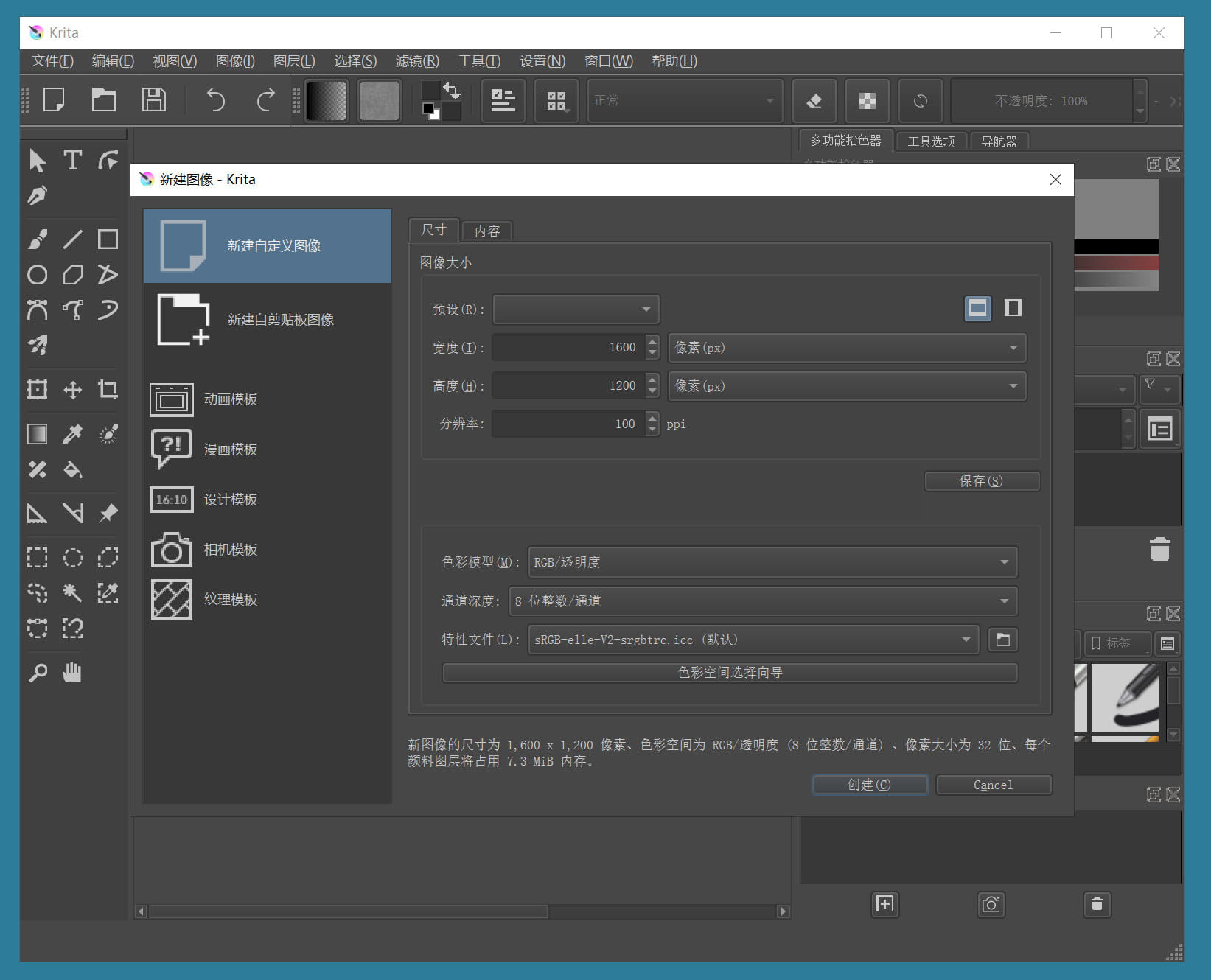Open the 预设 preset dropdown
The height and width of the screenshot is (980, 1211).
pyautogui.click(x=576, y=309)
